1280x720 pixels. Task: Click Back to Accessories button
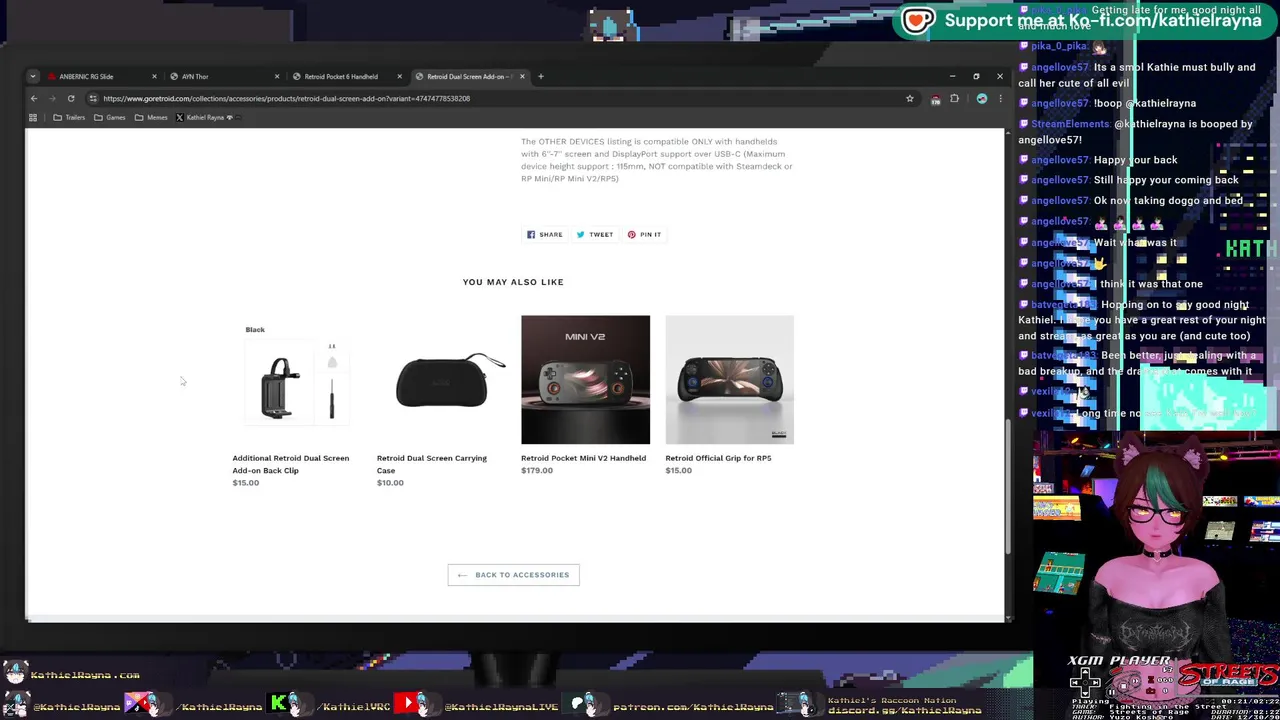513,575
